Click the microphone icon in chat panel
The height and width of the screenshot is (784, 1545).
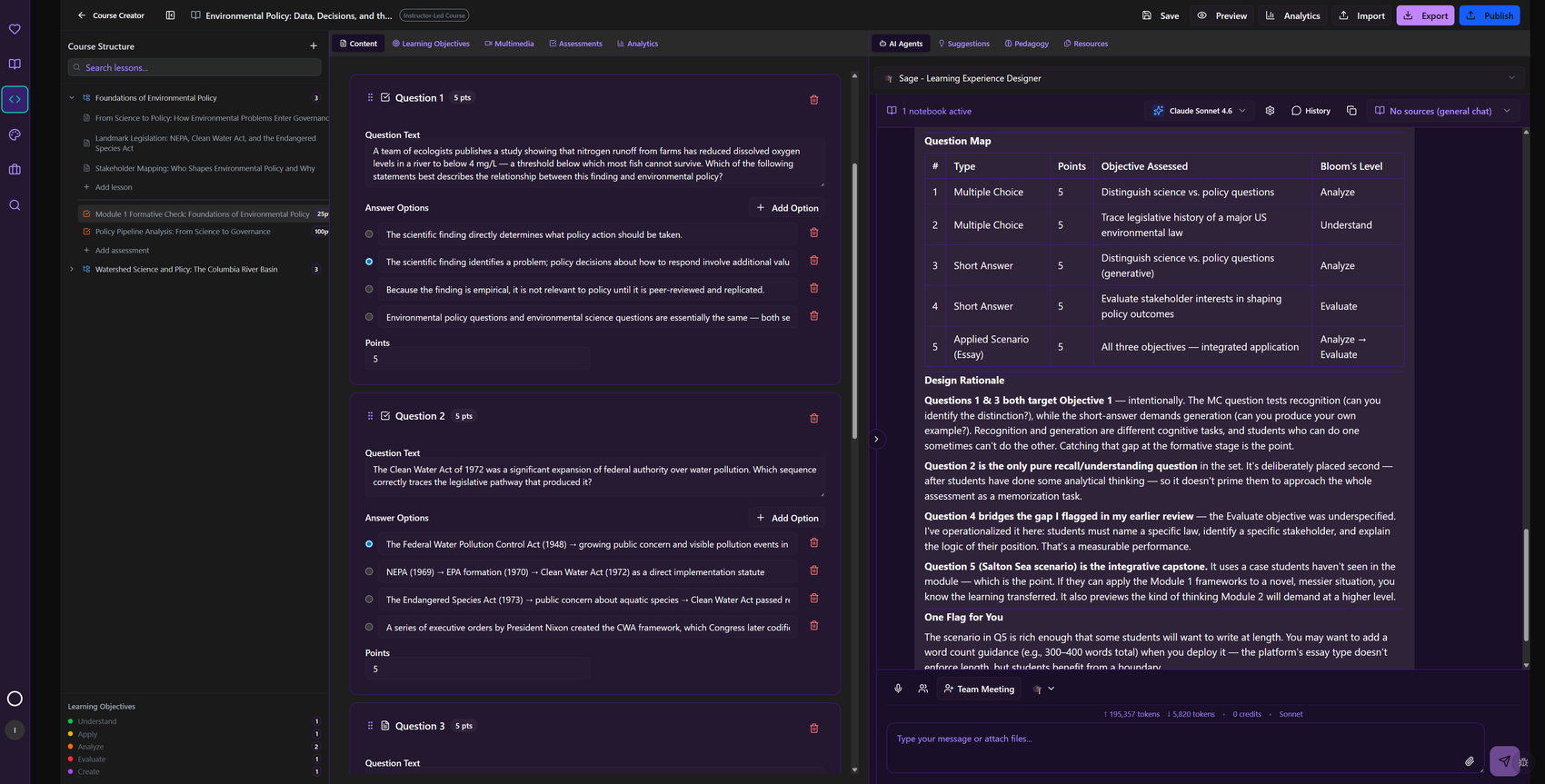click(x=898, y=689)
